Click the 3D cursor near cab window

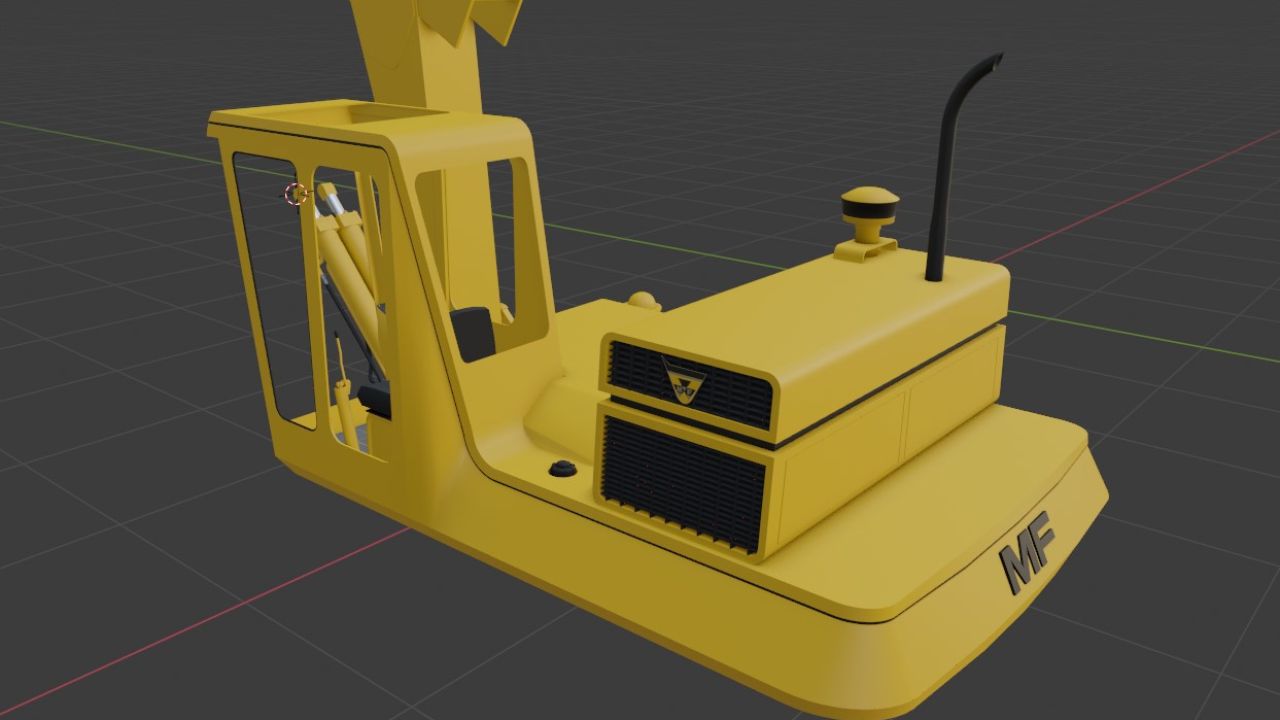pyautogui.click(x=296, y=194)
